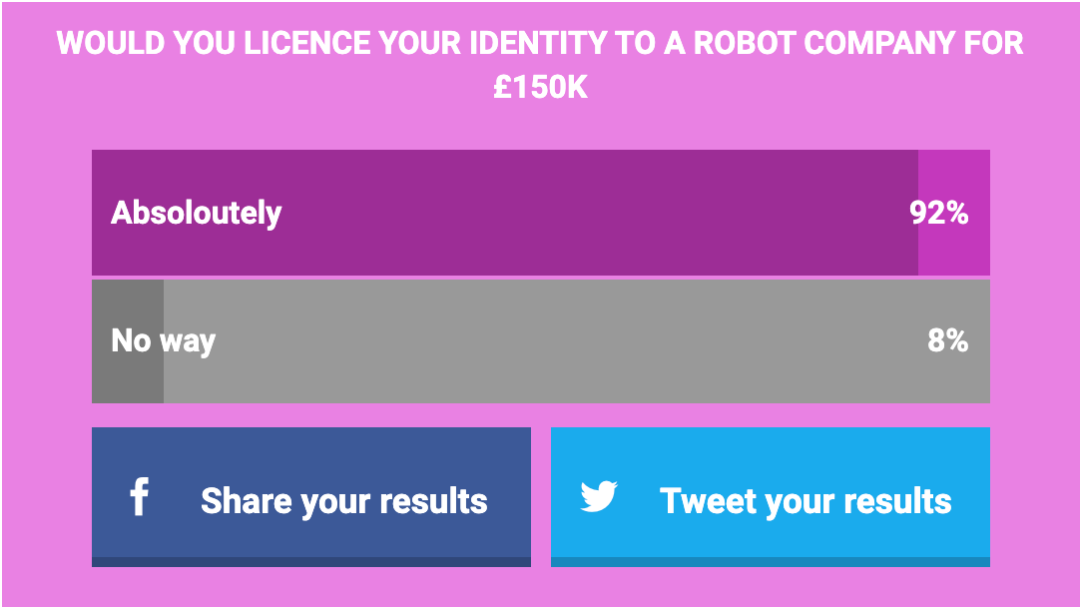
Task: Select the "Absoloutely" answer label
Action: click(x=196, y=213)
